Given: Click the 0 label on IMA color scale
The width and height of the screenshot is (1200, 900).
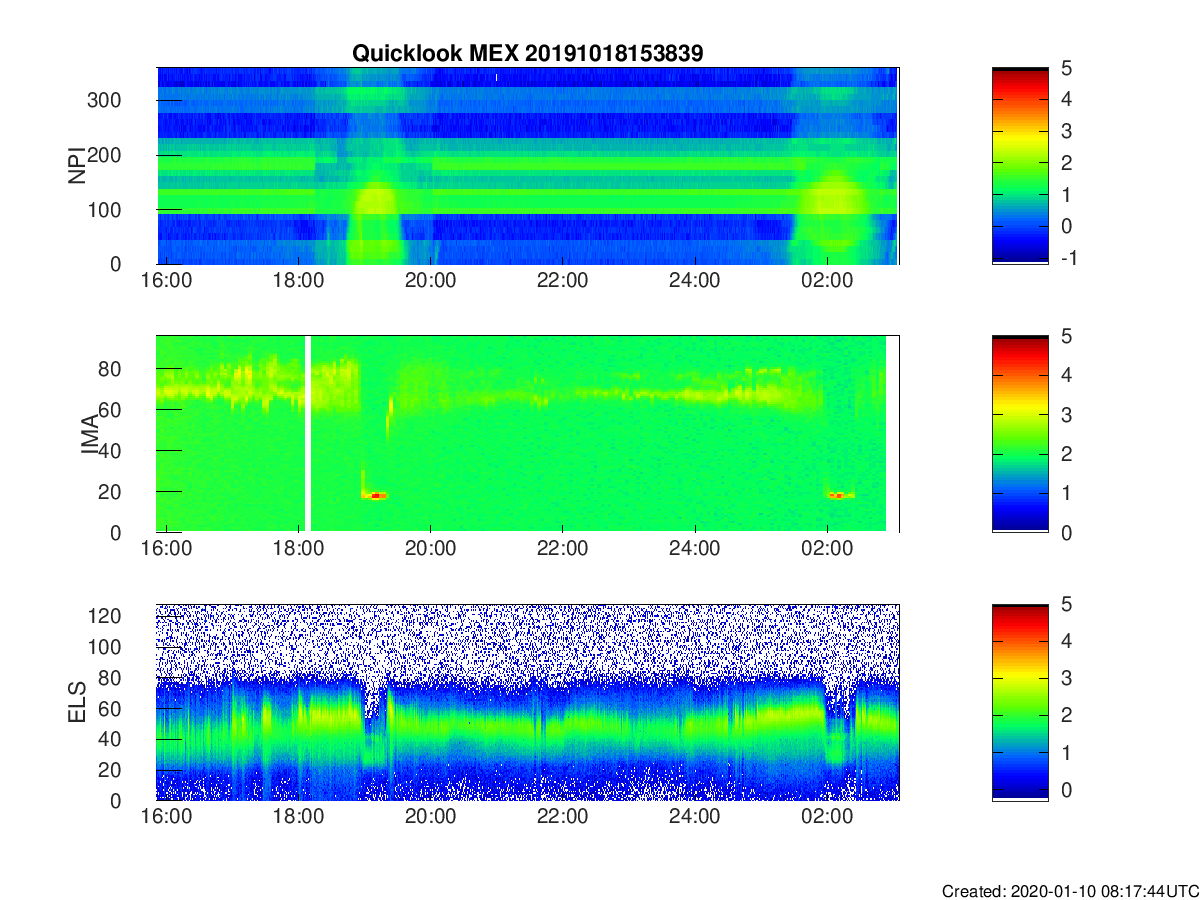Looking at the screenshot, I should 1066,532.
